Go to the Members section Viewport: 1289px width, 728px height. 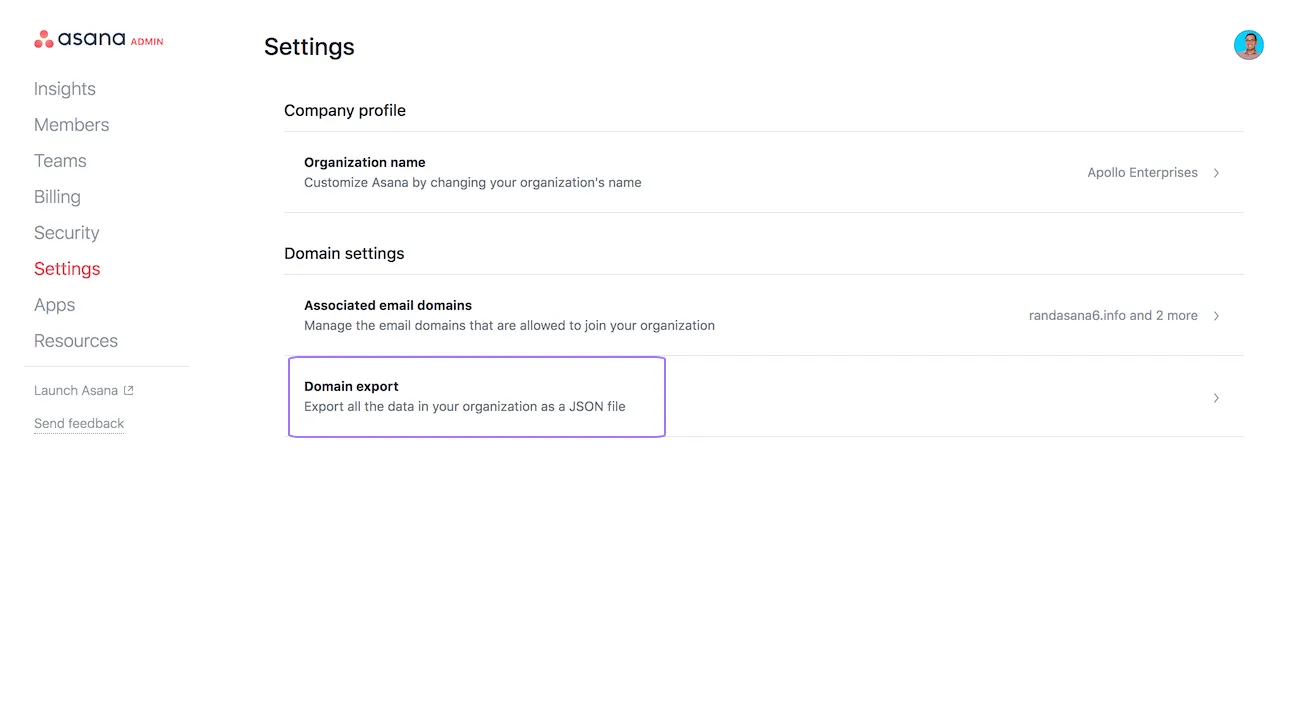pyautogui.click(x=71, y=124)
